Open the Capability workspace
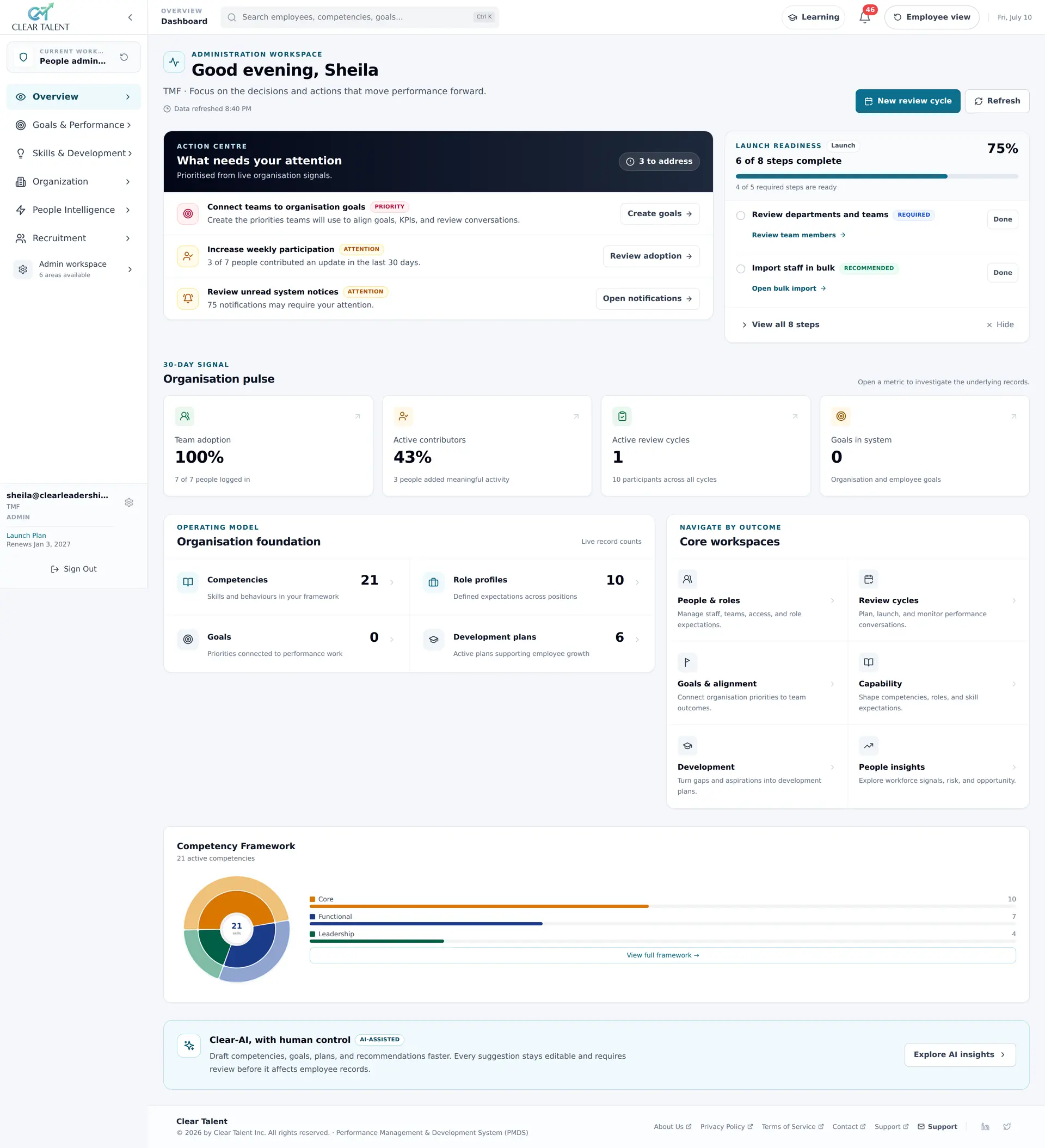The image size is (1045, 1148). tap(938, 683)
